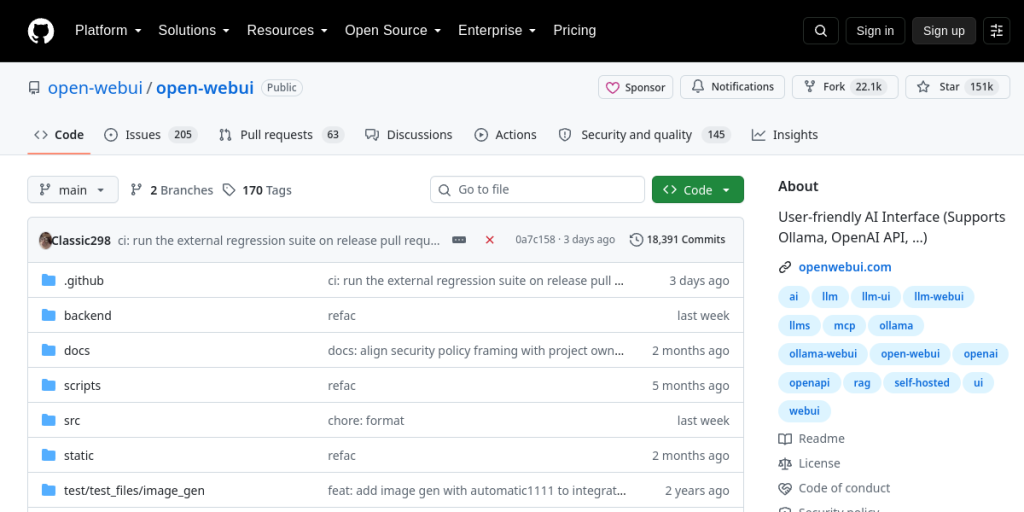Image resolution: width=1024 pixels, height=512 pixels.
Task: Click the mcp topic tag
Action: tap(844, 325)
